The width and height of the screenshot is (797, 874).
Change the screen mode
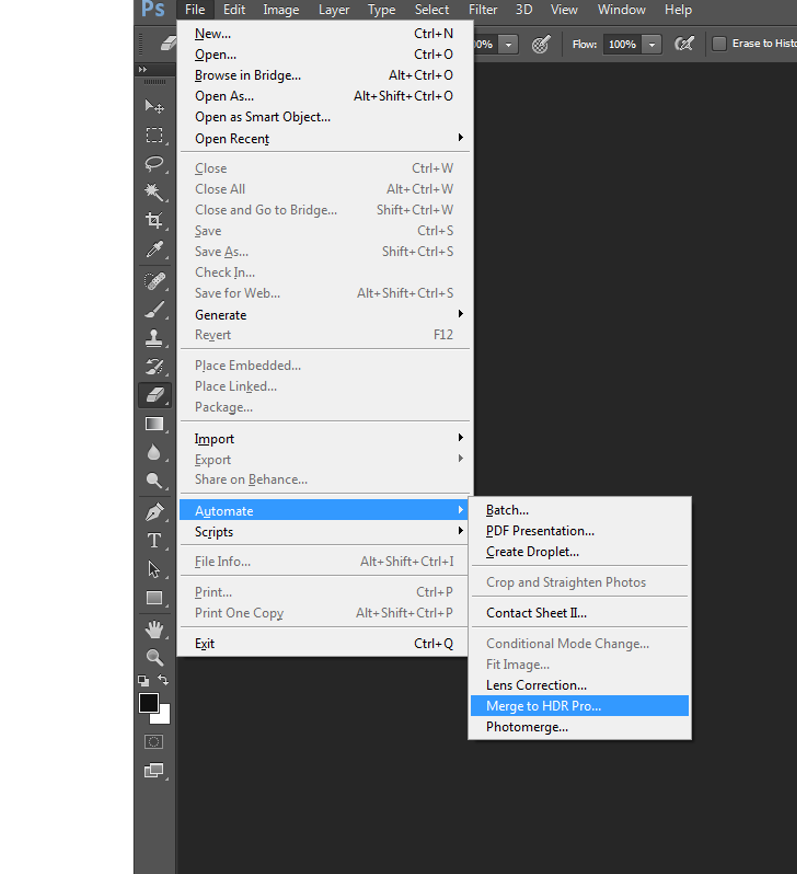click(x=154, y=770)
